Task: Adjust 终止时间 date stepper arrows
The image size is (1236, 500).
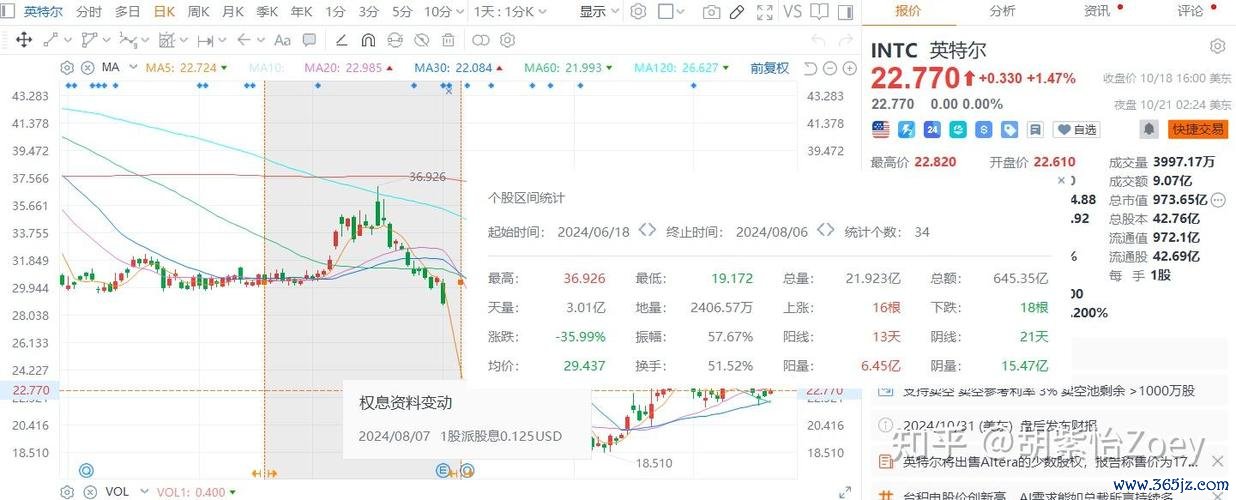Action: pyautogui.click(x=825, y=231)
